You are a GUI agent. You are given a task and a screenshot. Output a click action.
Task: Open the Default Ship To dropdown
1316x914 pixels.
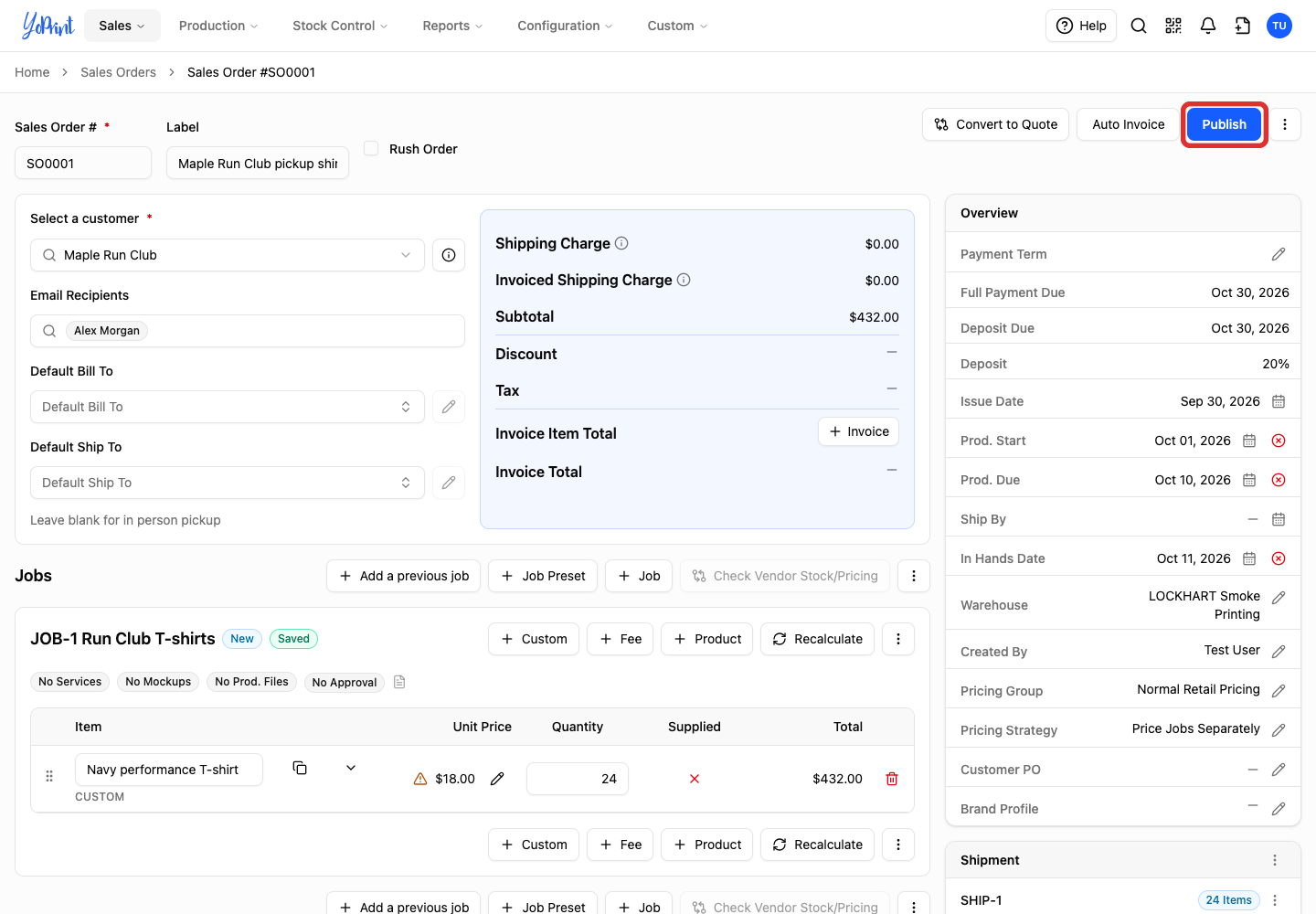tap(228, 483)
